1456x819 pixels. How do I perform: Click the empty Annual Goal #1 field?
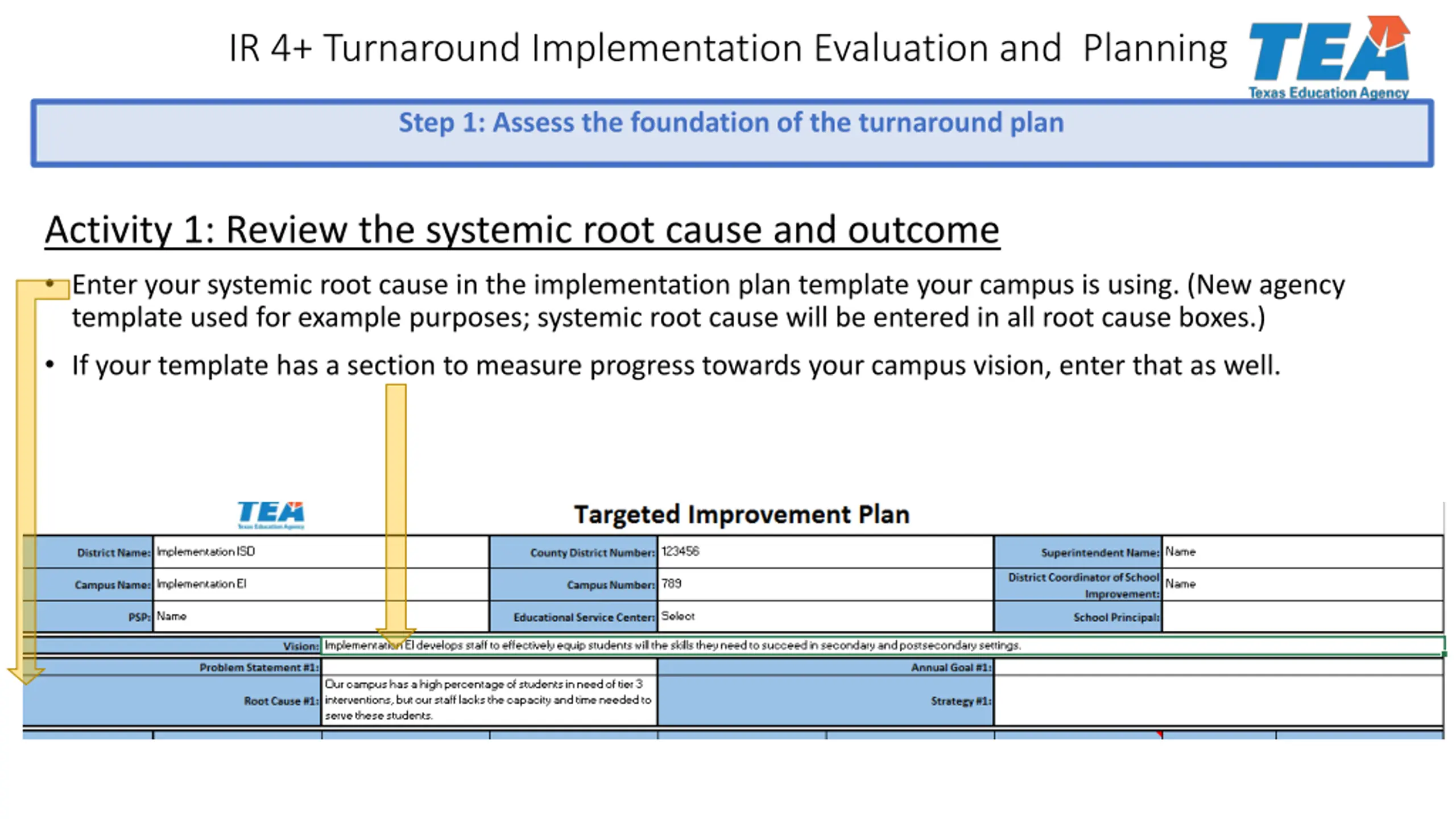1219,667
